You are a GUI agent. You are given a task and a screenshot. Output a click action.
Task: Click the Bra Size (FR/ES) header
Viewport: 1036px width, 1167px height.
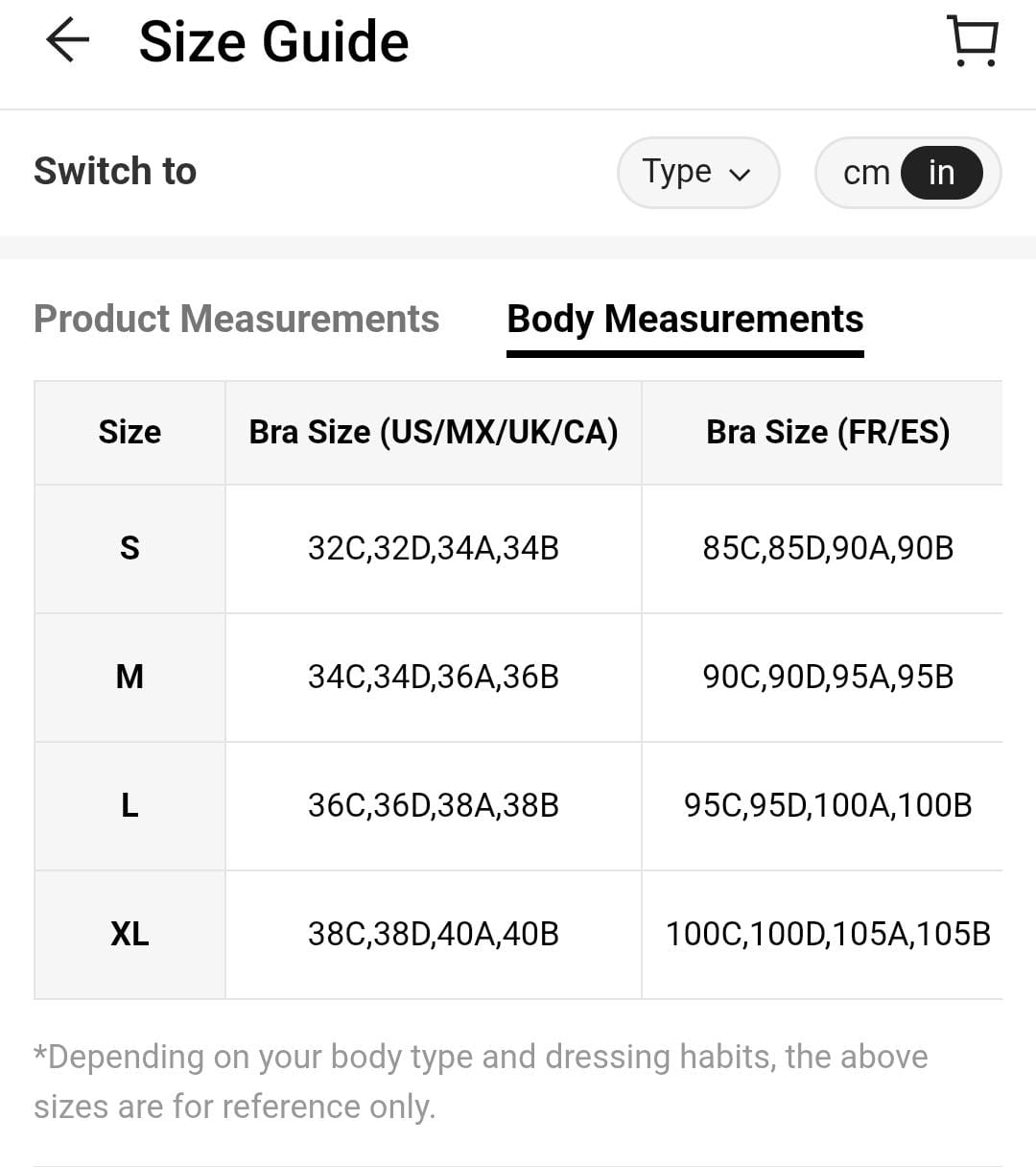pos(828,432)
